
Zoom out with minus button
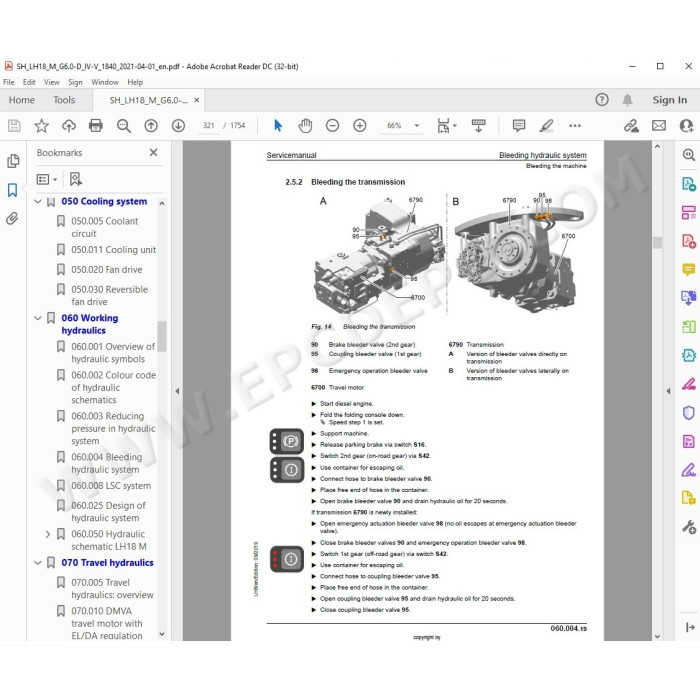(x=333, y=126)
